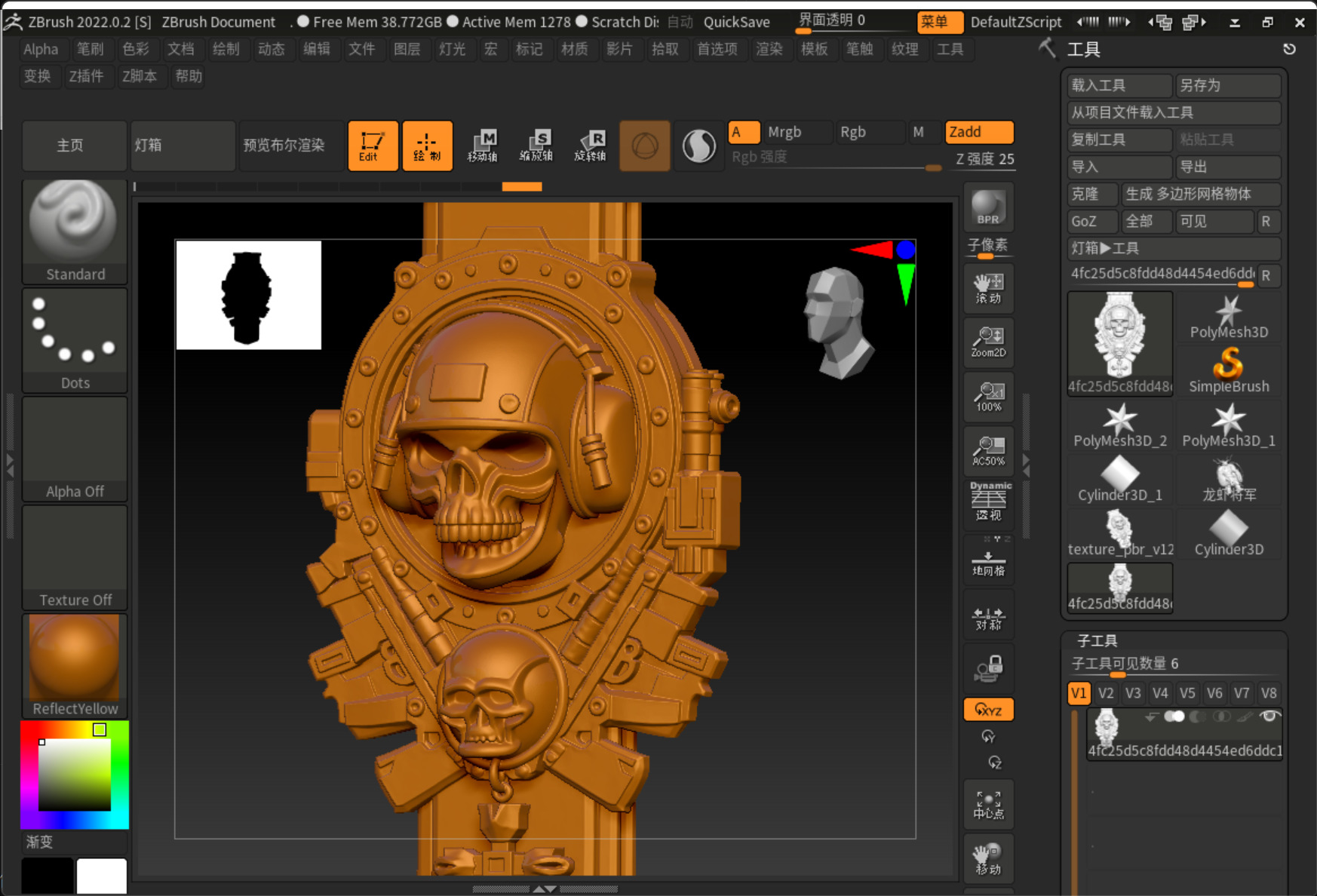
Task: Toggle the Gizmo 3D sphere icon
Action: pyautogui.click(x=645, y=146)
